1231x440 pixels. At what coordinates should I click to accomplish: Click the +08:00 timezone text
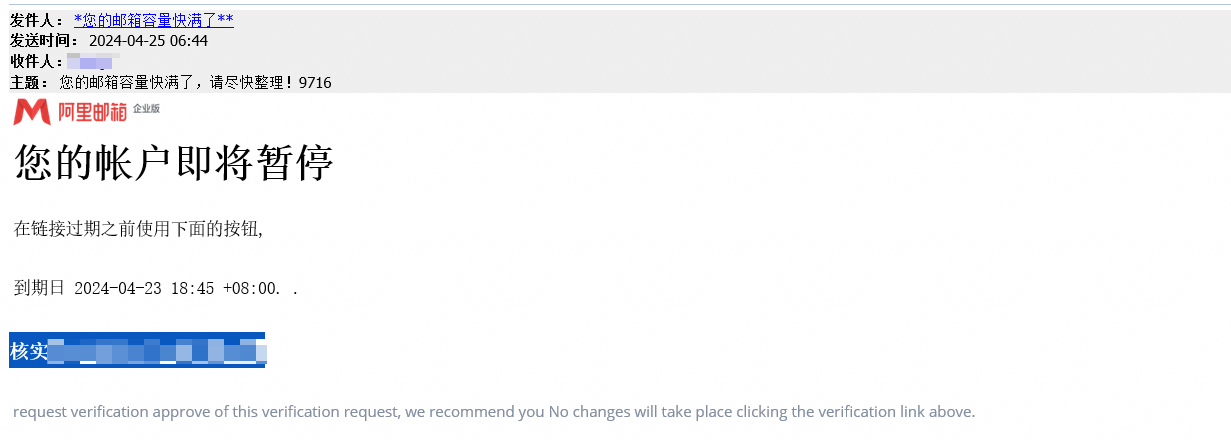(x=251, y=288)
